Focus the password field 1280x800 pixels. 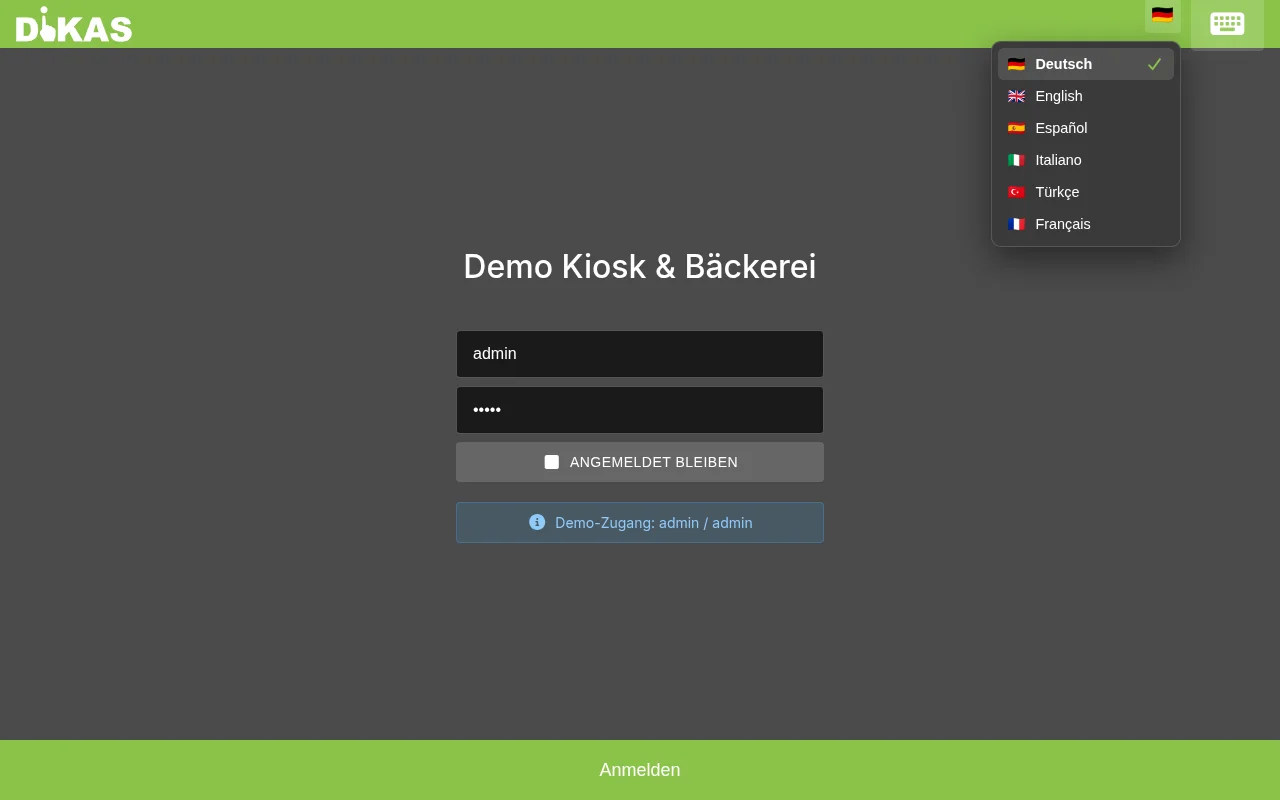(640, 410)
